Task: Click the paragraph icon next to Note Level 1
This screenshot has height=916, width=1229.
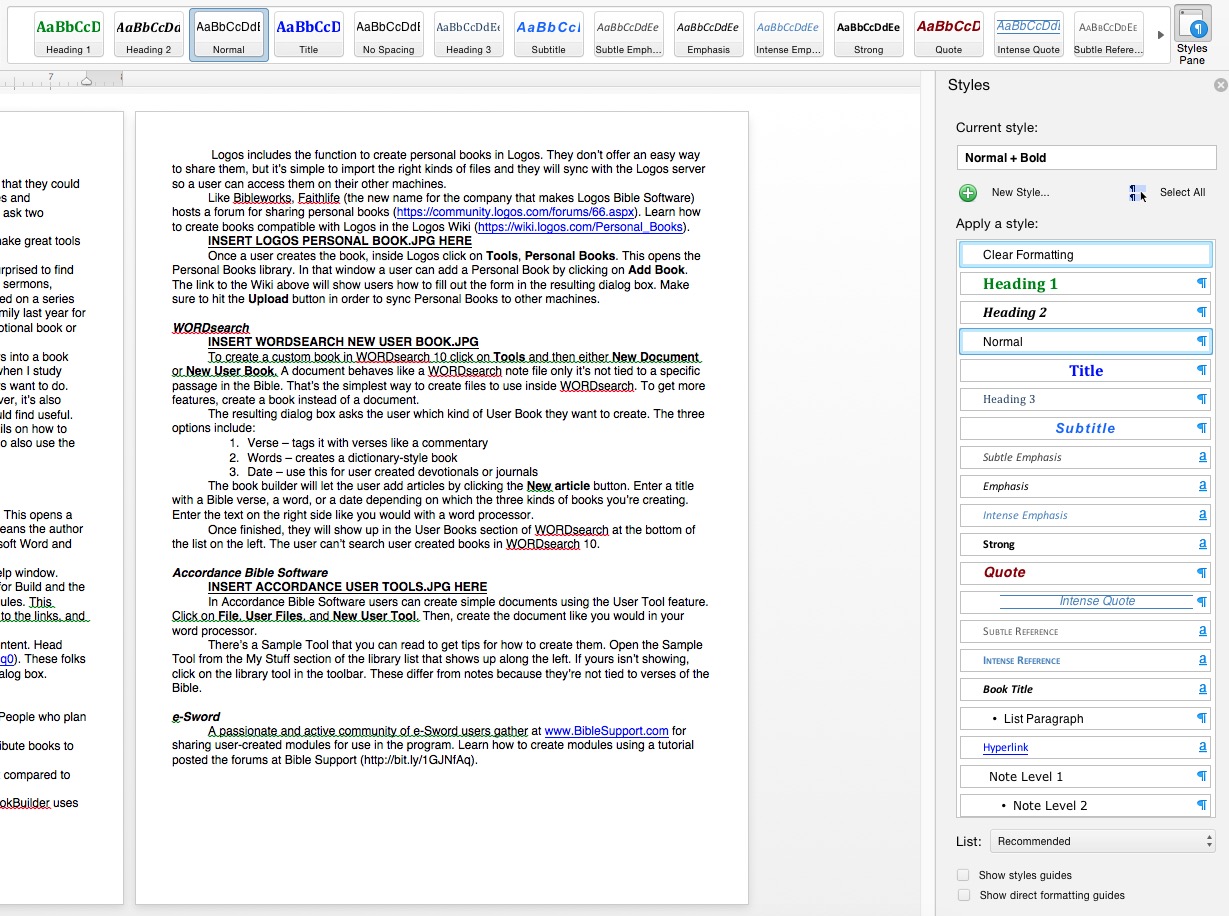Action: coord(1201,776)
